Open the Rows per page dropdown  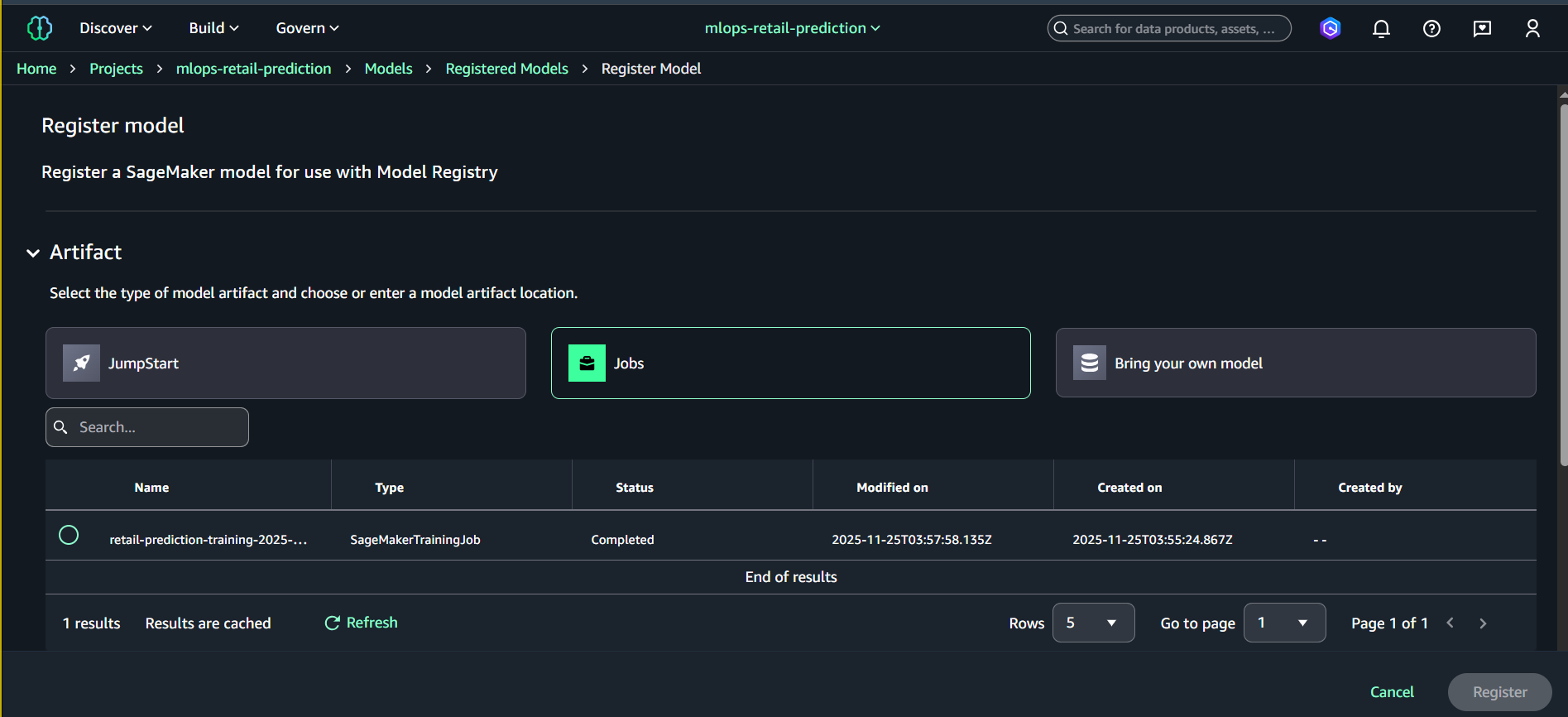[1093, 623]
